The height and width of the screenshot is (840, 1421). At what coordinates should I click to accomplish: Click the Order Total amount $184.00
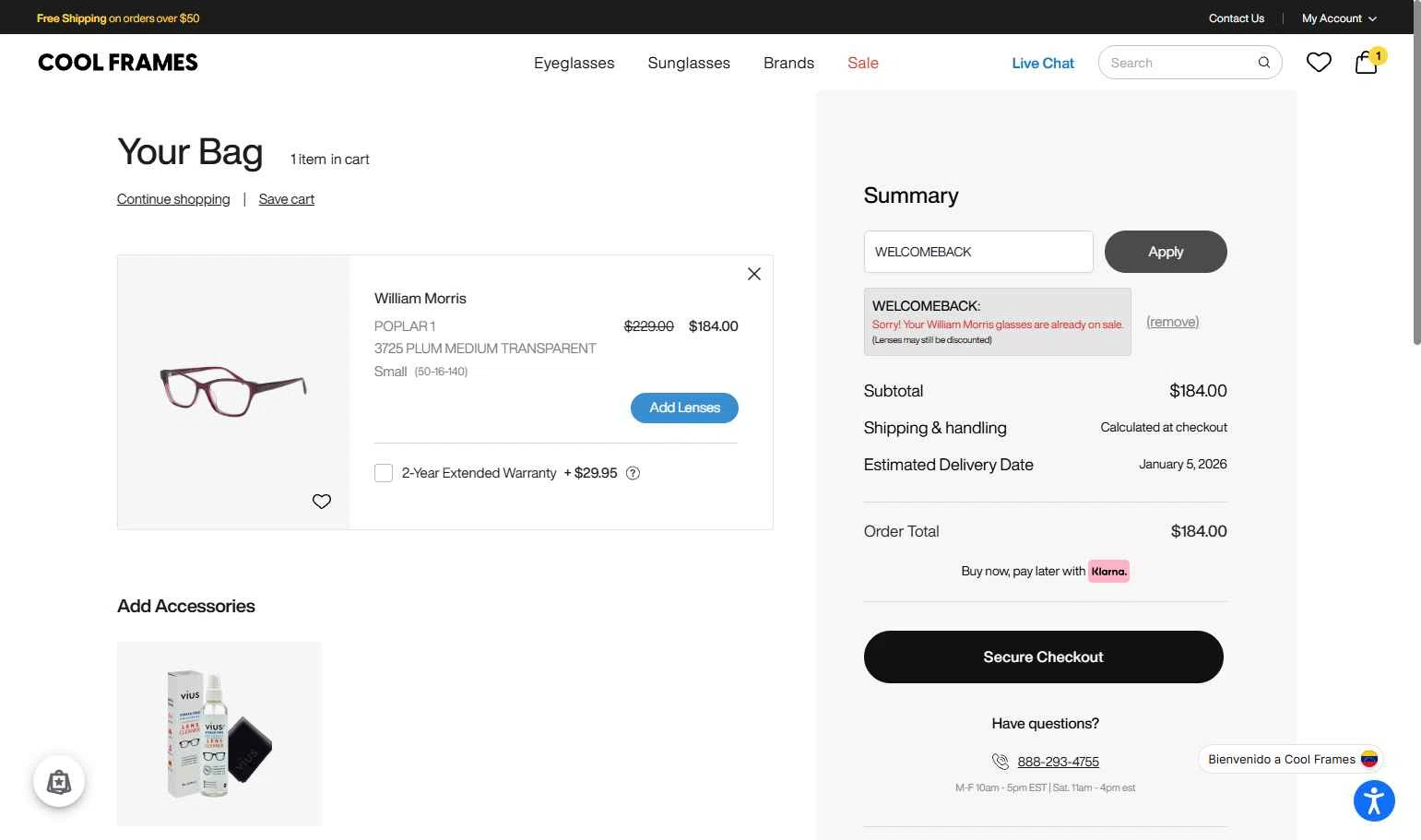pyautogui.click(x=1199, y=531)
